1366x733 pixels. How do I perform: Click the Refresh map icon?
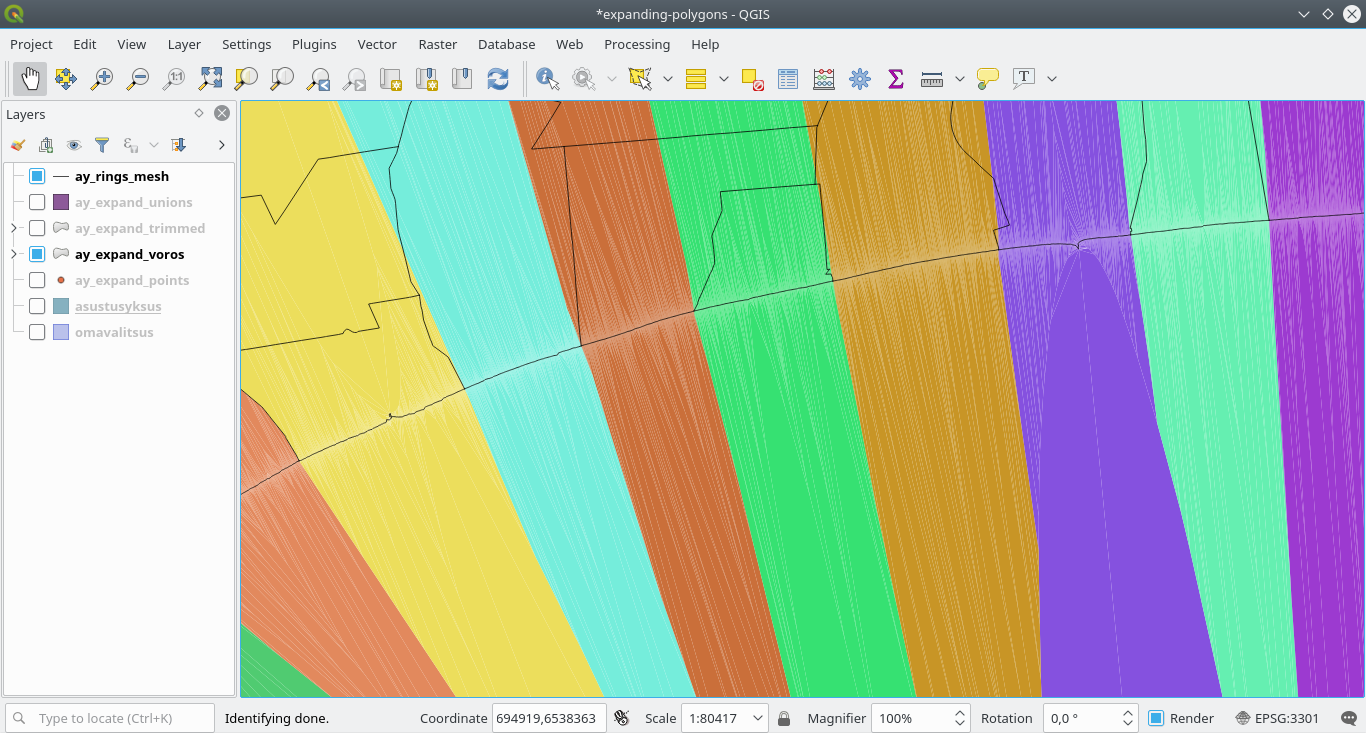[x=498, y=78]
